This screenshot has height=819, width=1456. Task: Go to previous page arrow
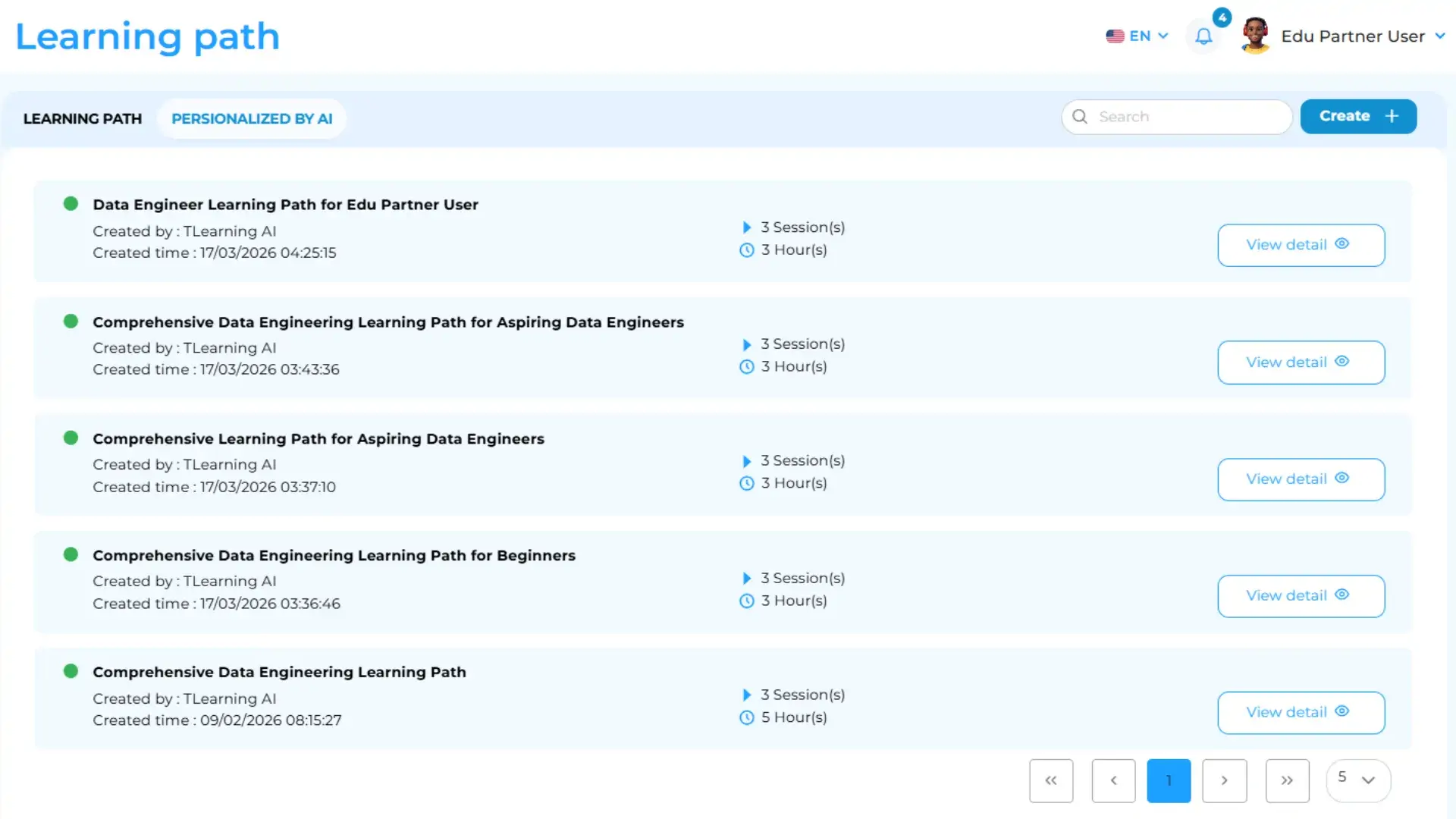(1113, 780)
